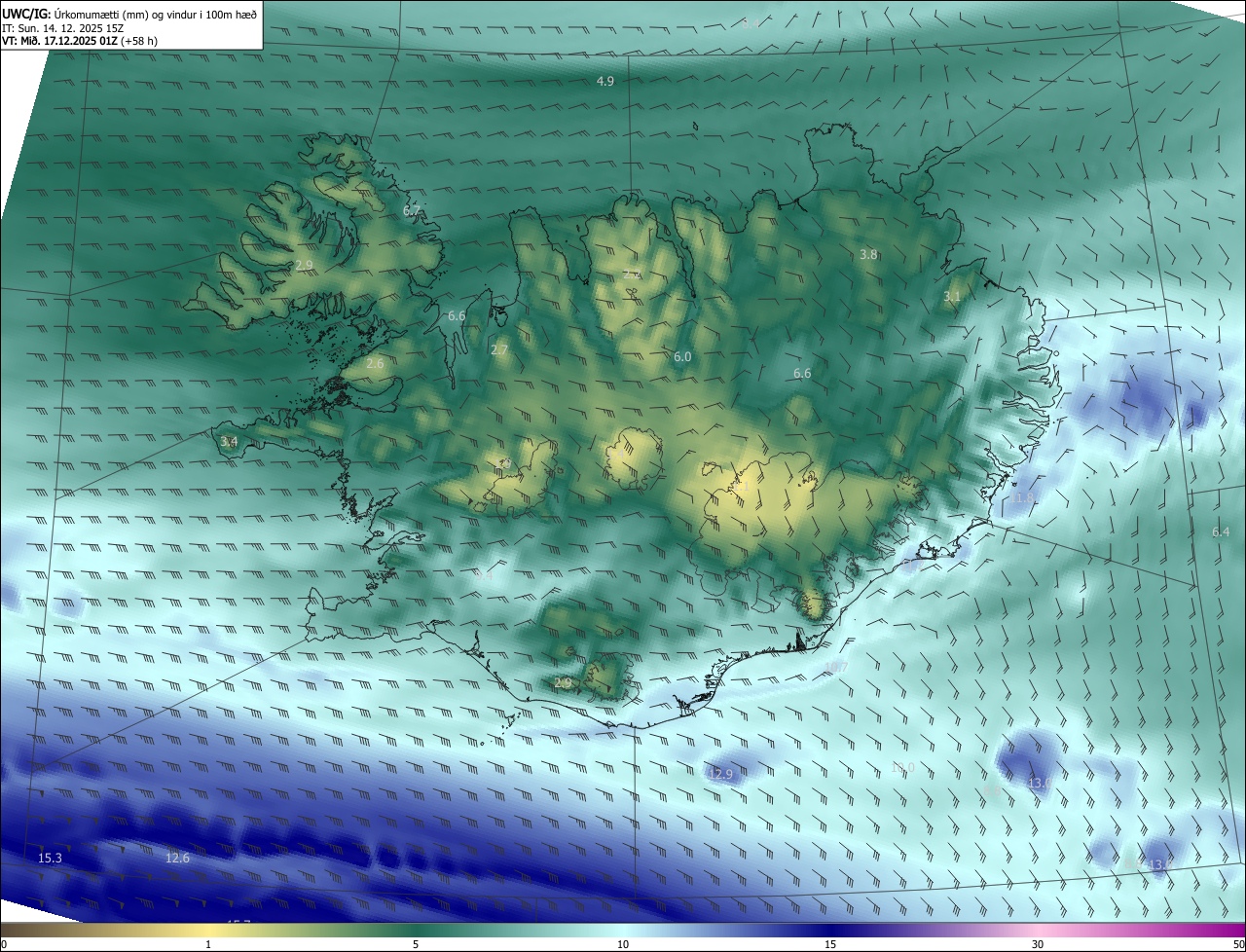
Task: Click the 12.6 value label on the map
Action: (x=177, y=858)
